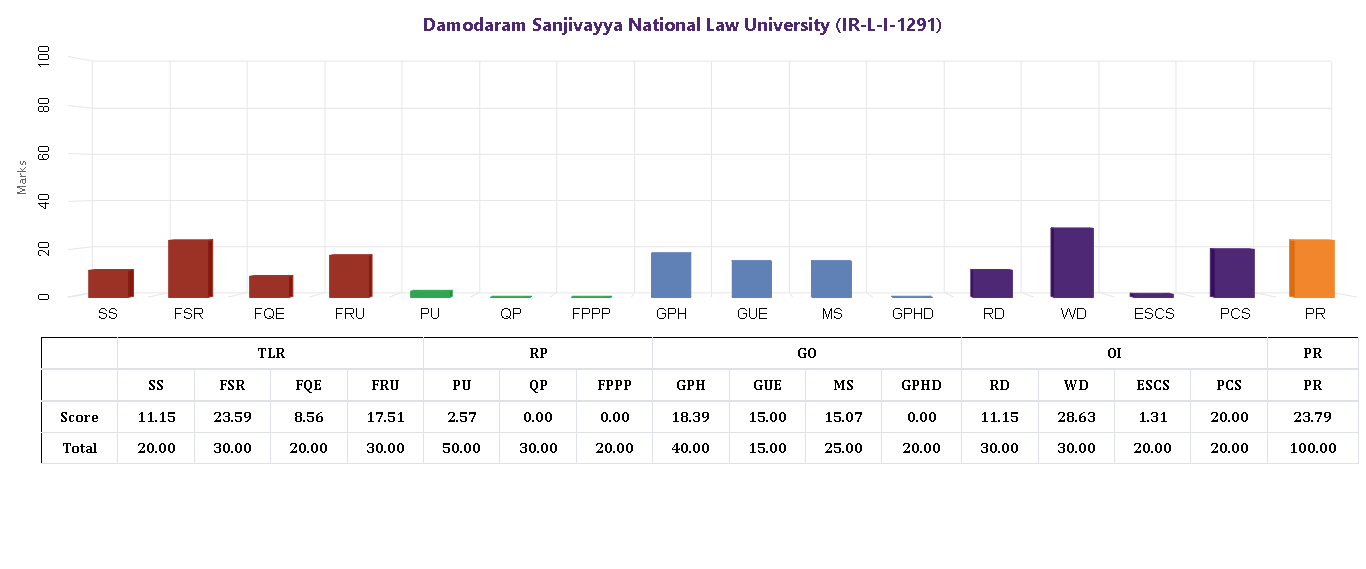Click the Total row label
Viewport: 1366px width, 569px height.
79,448
